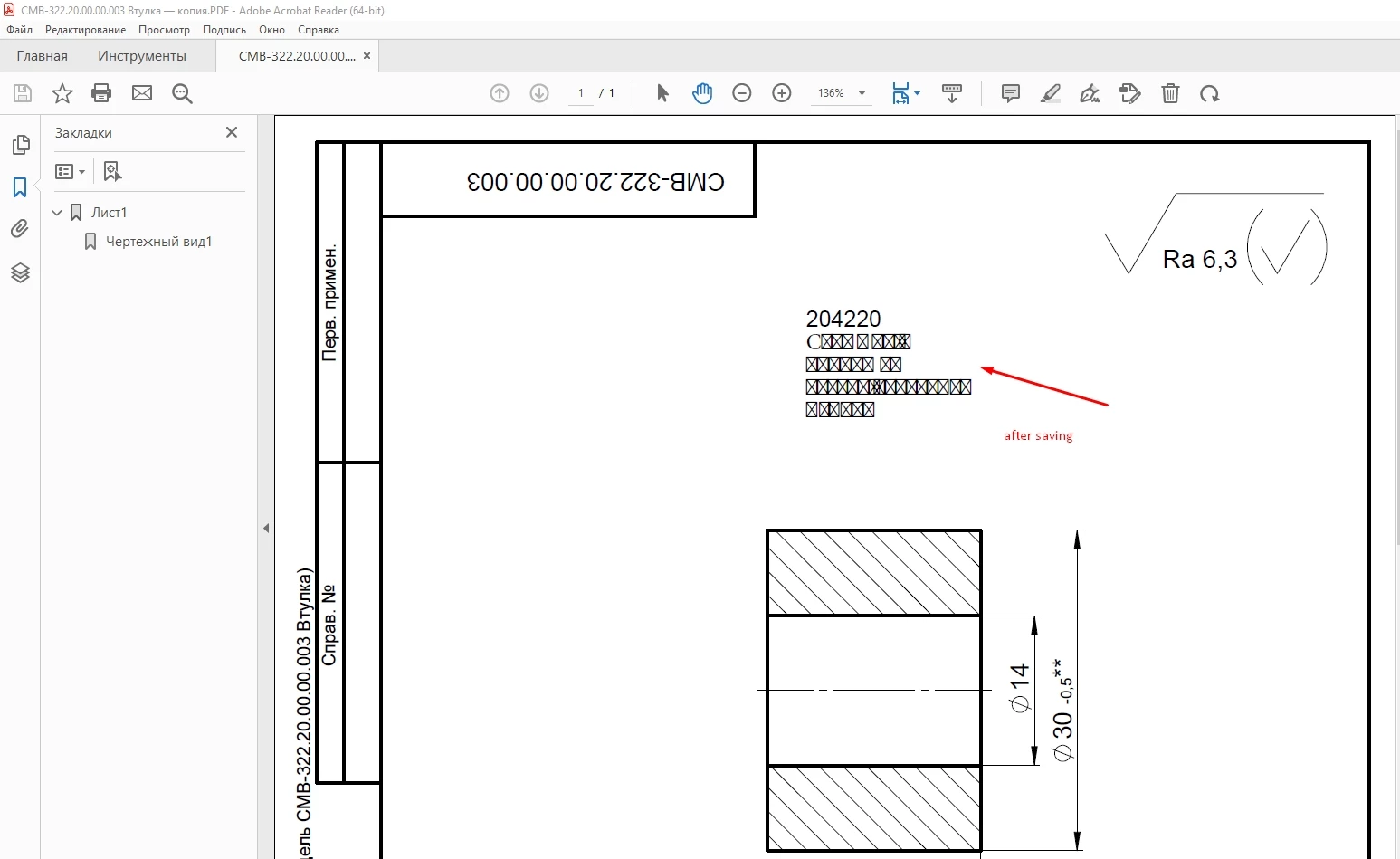Image resolution: width=1400 pixels, height=859 pixels.
Task: Zoom in with plus button
Action: [782, 93]
